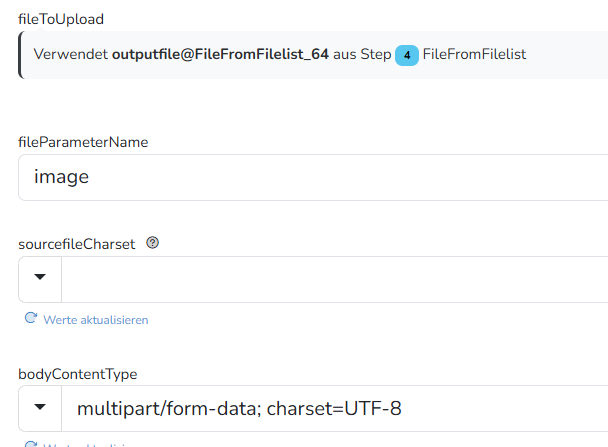Focus the fileParameterName field containing image
The image size is (608, 447).
pyautogui.click(x=313, y=178)
